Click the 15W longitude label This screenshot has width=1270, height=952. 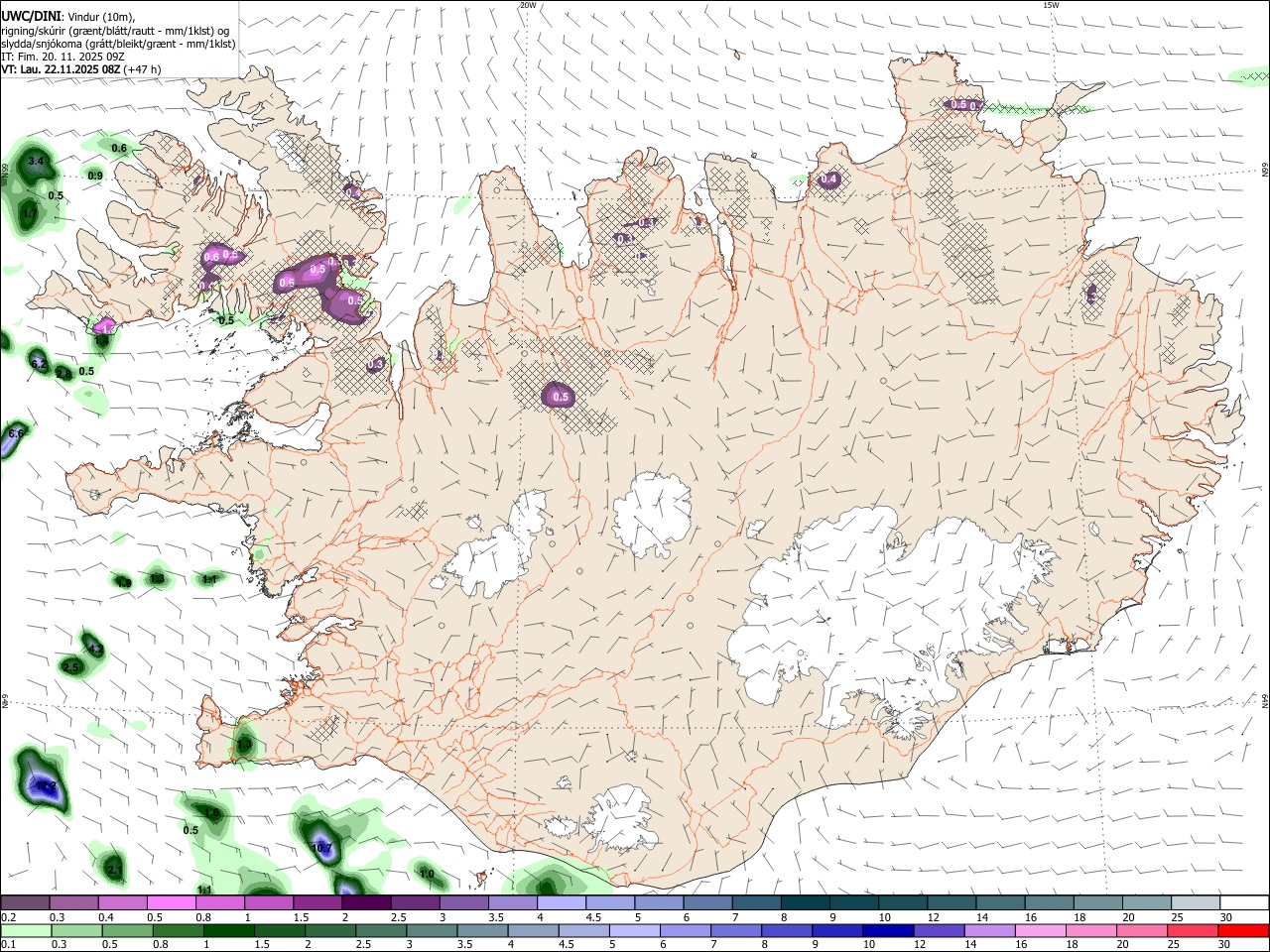click(1051, 5)
